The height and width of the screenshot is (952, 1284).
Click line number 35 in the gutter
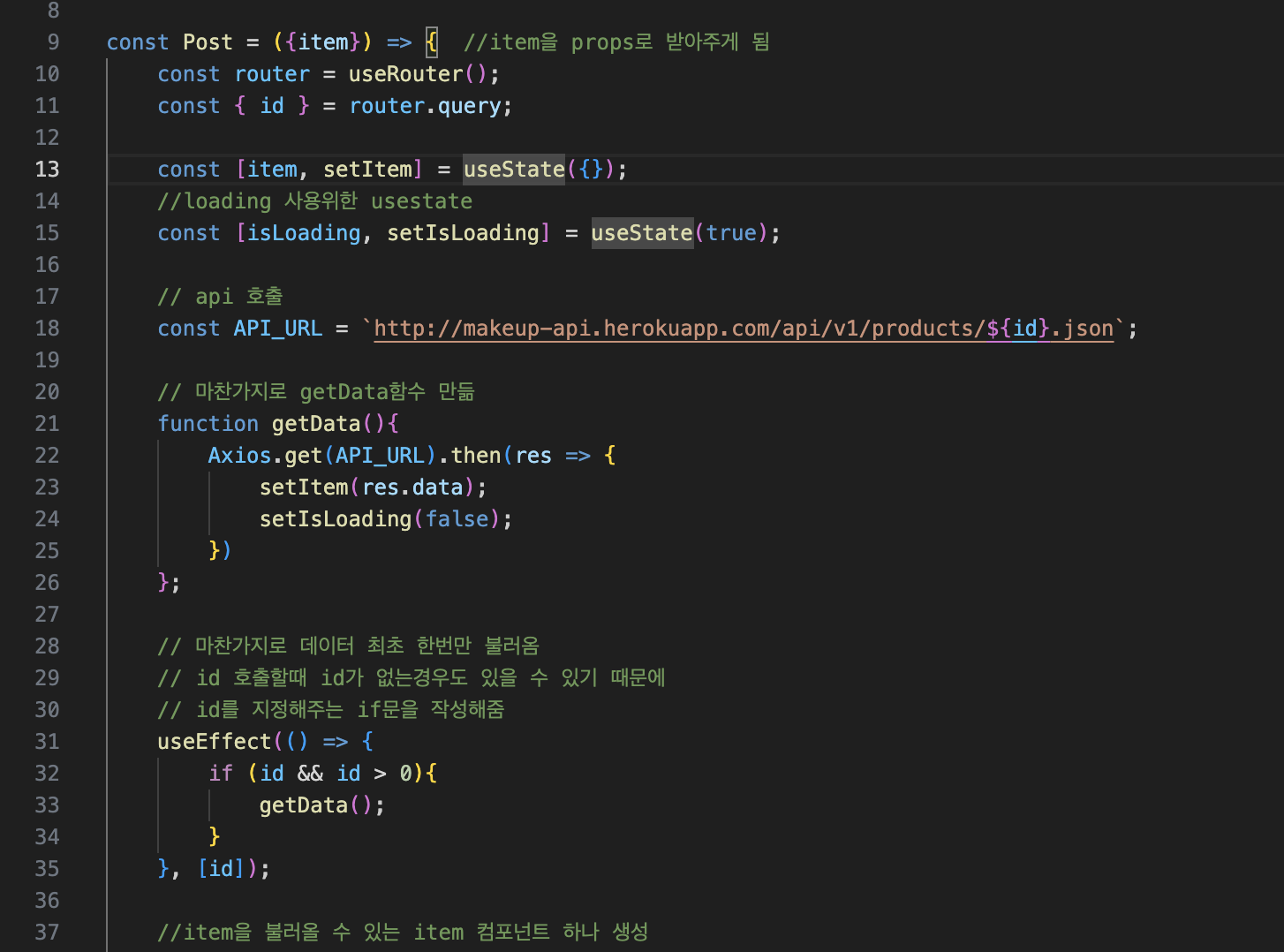tap(47, 869)
